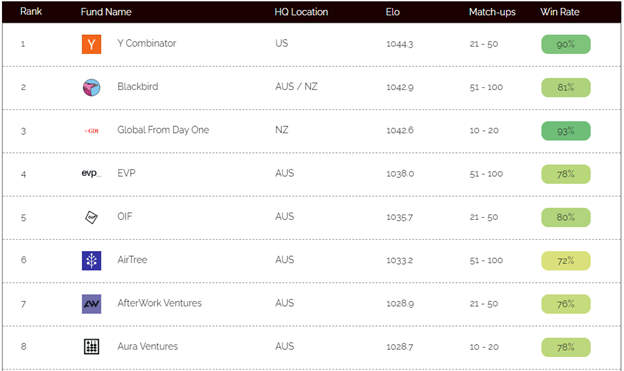Open the Y Combinator fund name
The height and width of the screenshot is (371, 624).
coord(147,43)
